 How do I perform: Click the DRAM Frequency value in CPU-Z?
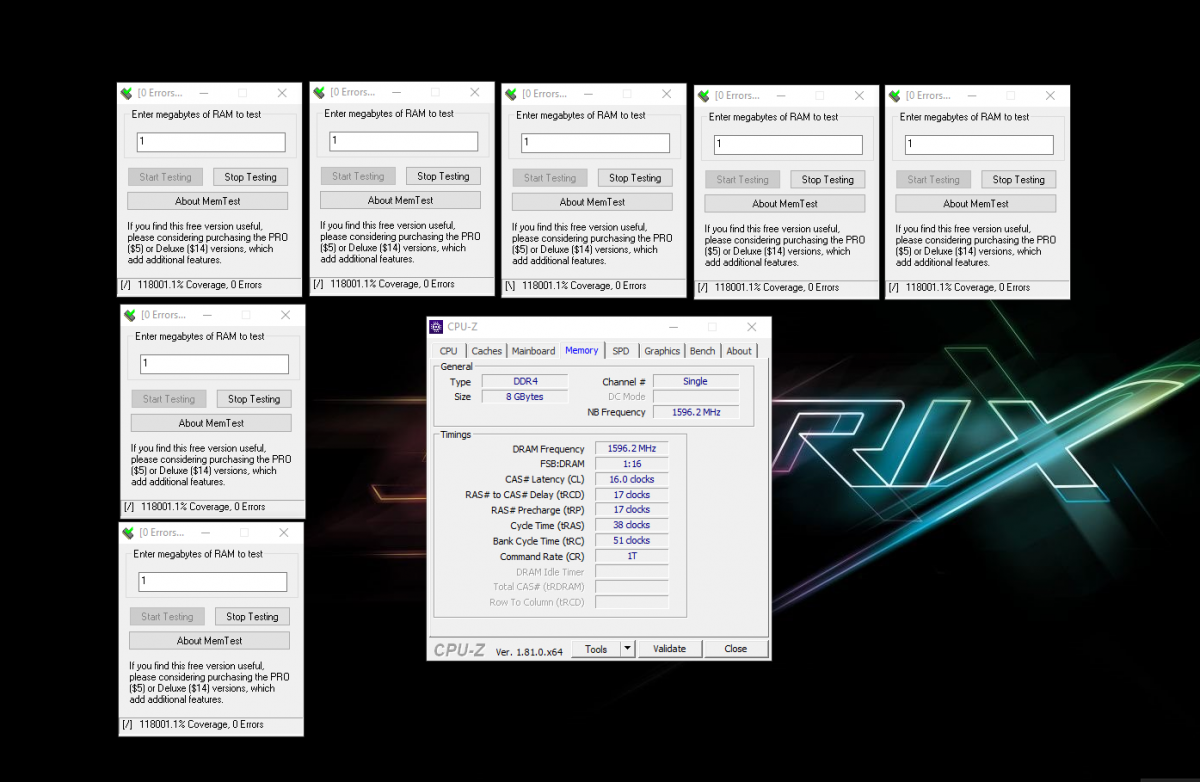pos(632,449)
